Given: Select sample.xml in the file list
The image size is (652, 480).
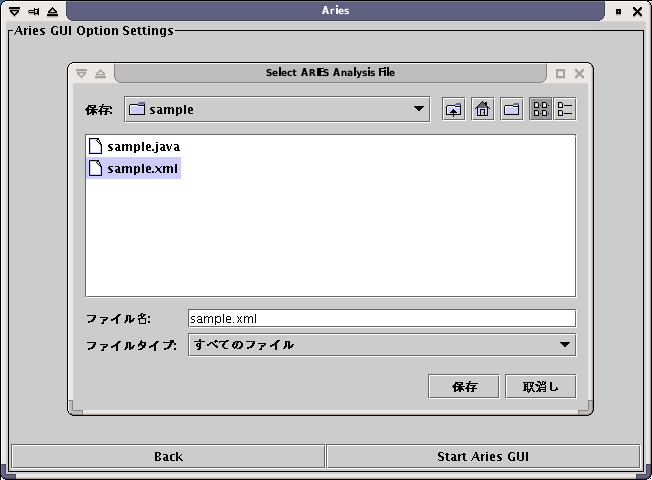Looking at the screenshot, I should (143, 168).
